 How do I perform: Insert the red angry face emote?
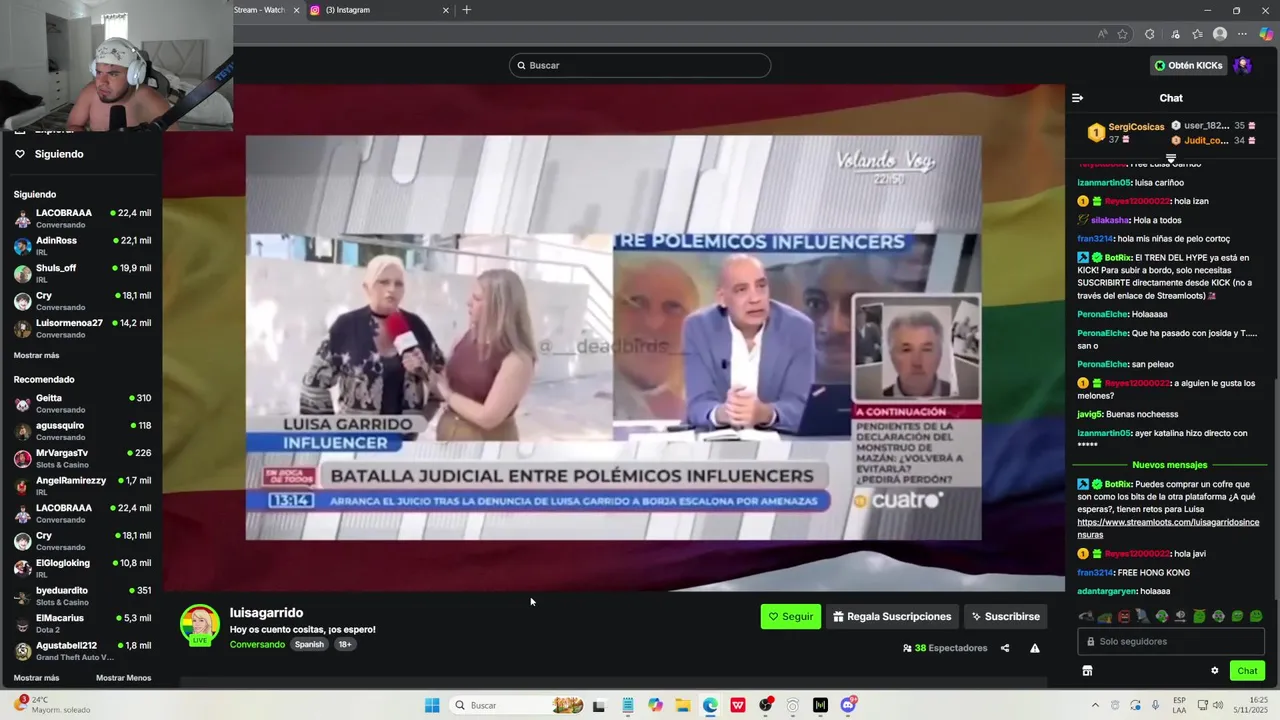pos(1124,616)
